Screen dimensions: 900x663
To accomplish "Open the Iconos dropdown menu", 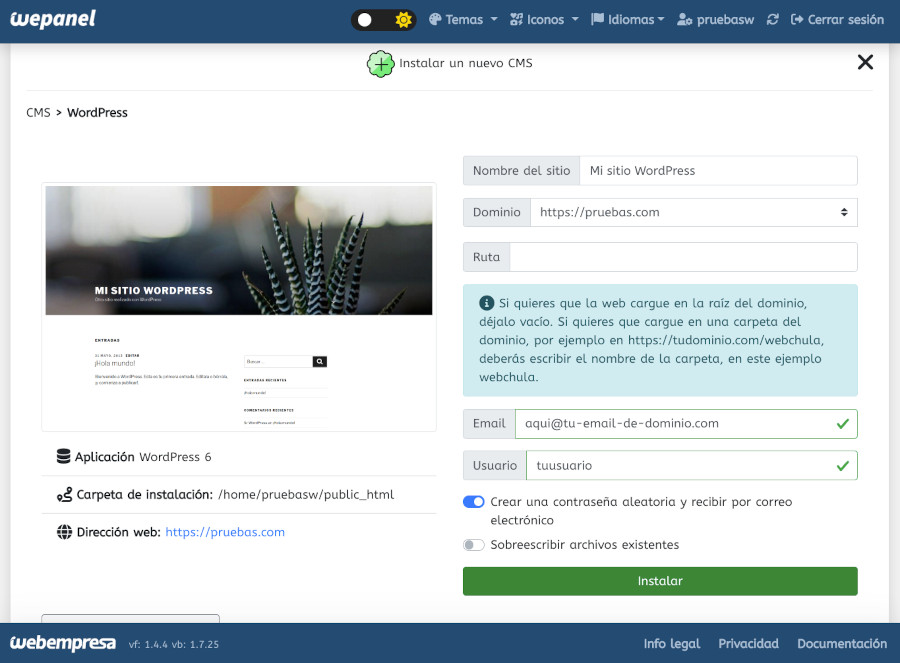I will pos(544,20).
